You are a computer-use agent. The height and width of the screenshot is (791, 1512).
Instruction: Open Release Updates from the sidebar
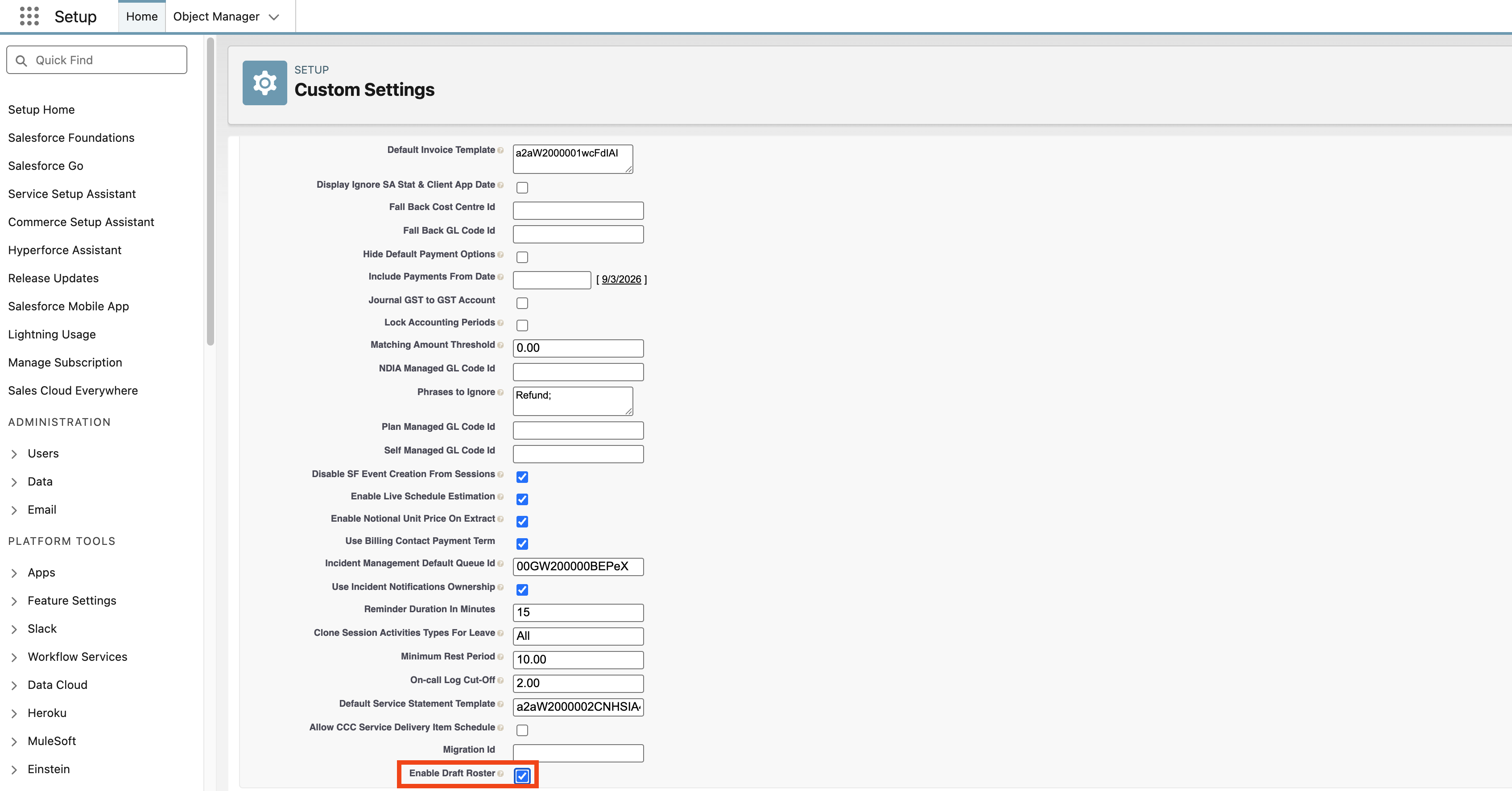click(53, 278)
